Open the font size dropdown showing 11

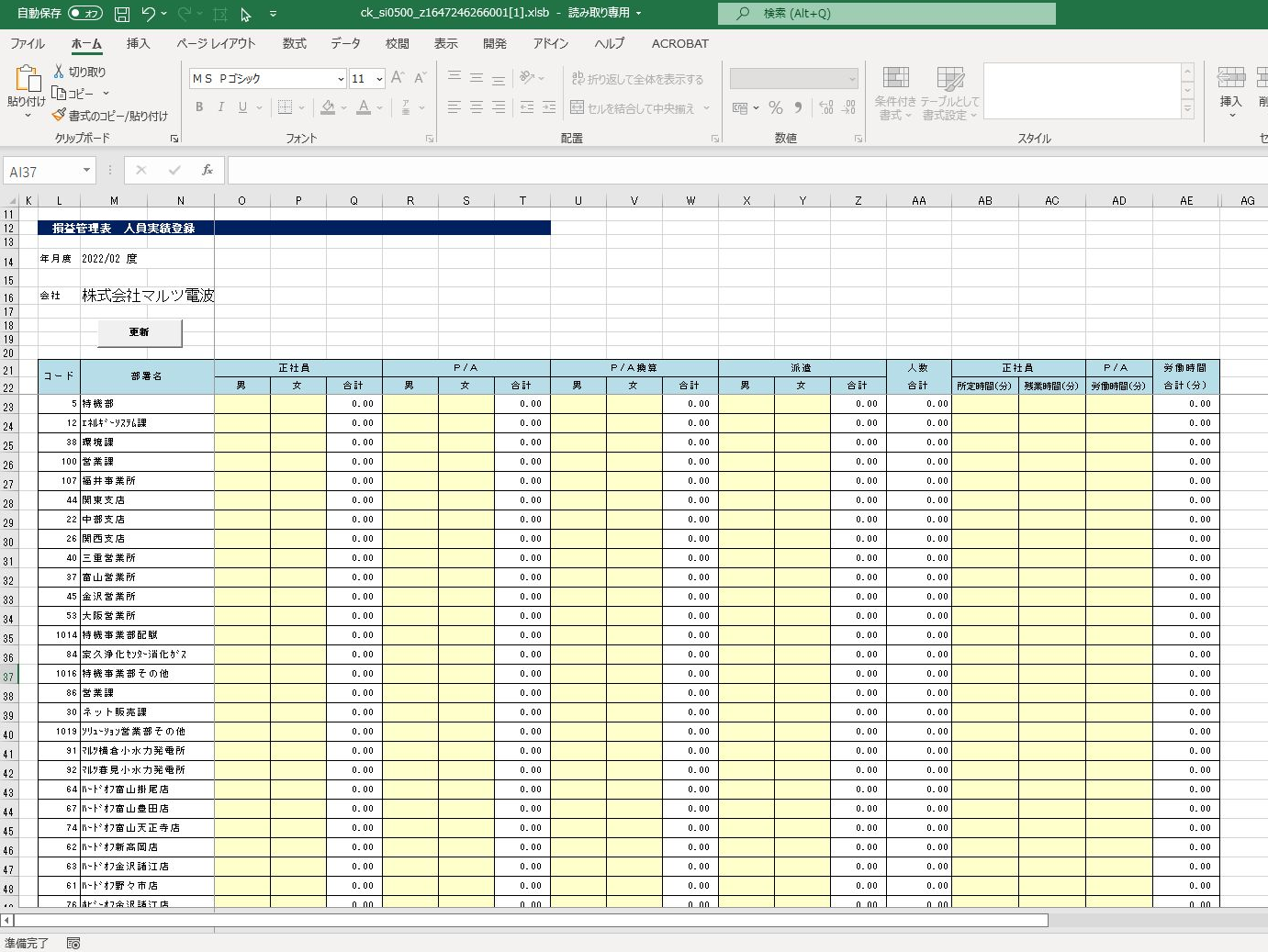click(379, 79)
